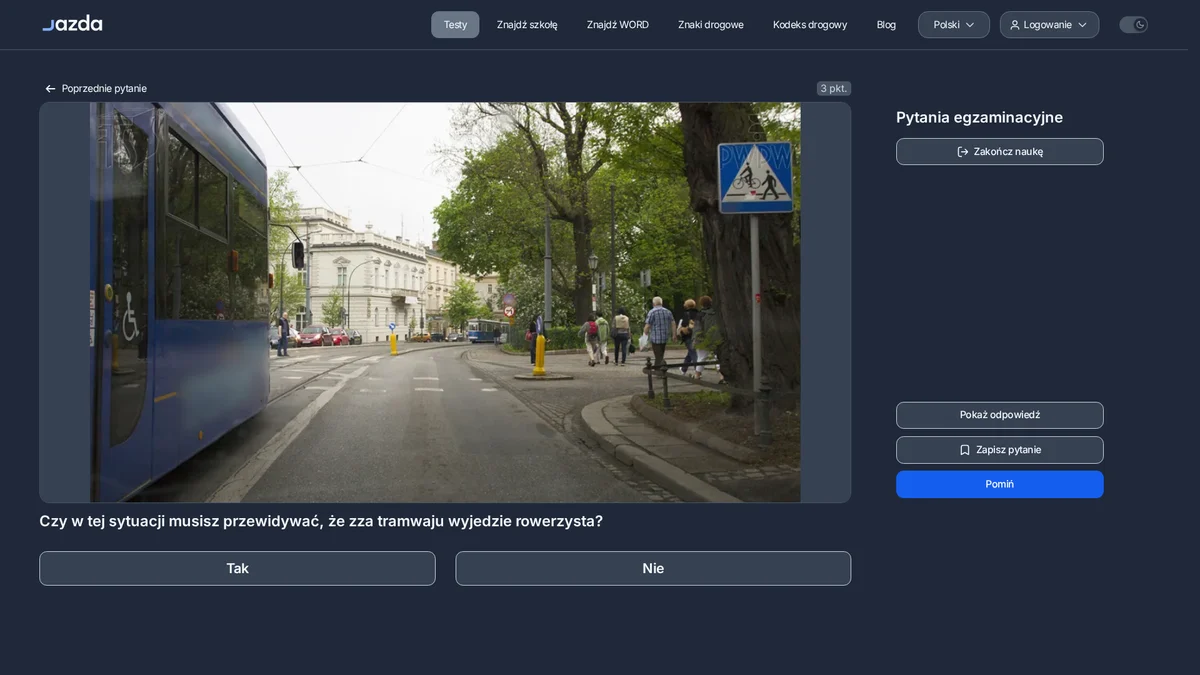
Task: Open Znaki drogowe menu item
Action: (711, 25)
